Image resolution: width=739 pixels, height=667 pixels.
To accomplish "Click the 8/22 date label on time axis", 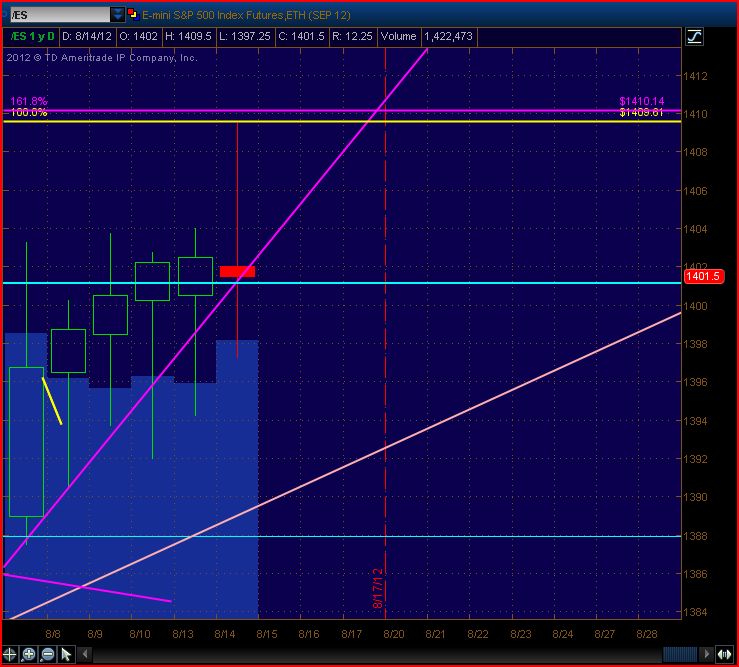I will (x=478, y=634).
